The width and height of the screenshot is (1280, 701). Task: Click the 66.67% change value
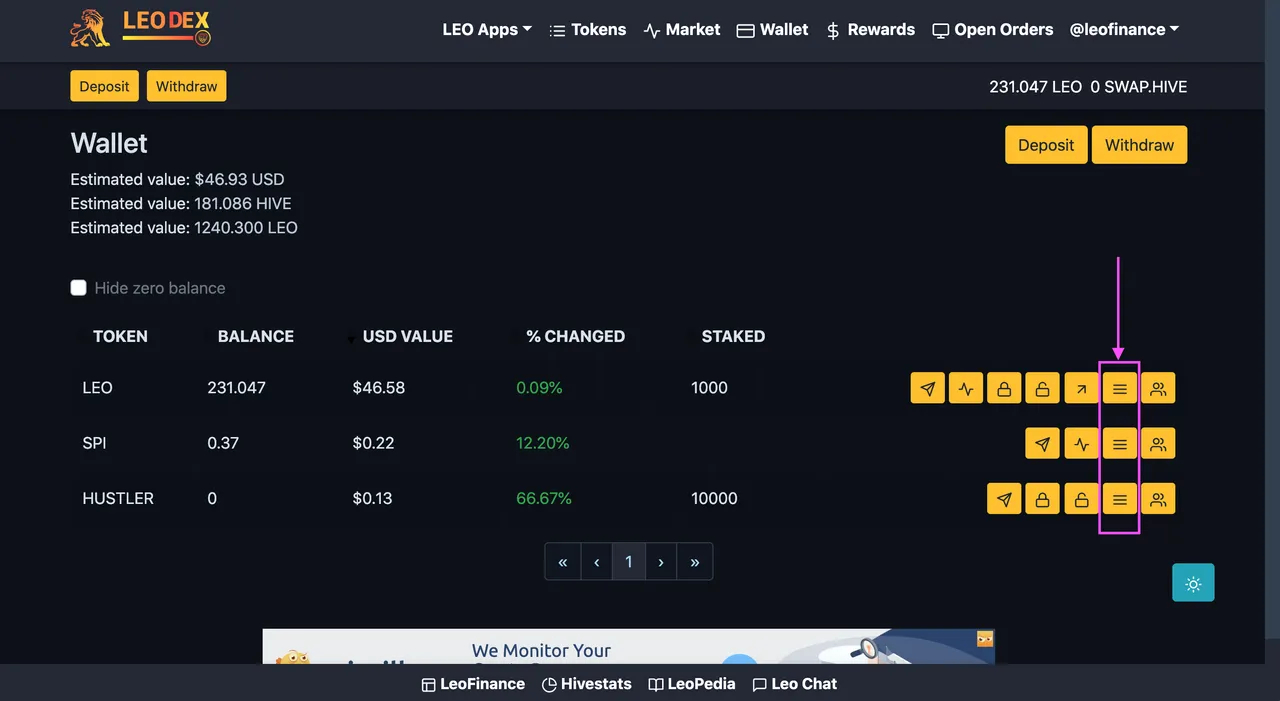click(x=544, y=498)
